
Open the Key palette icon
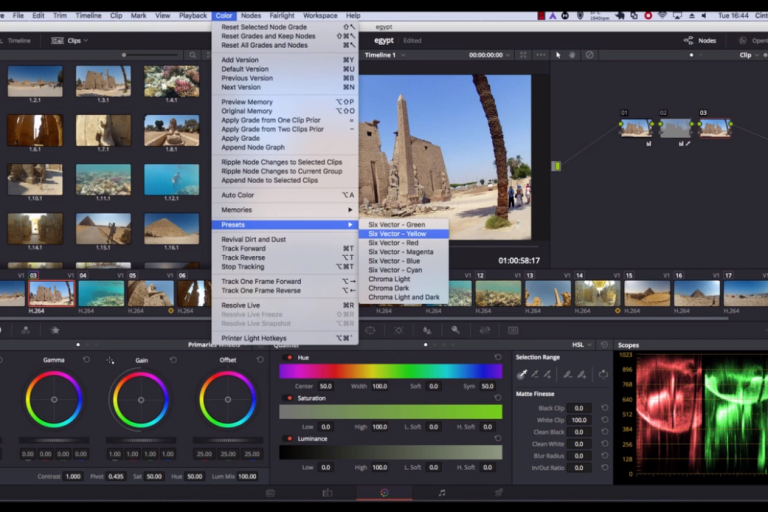click(456, 330)
